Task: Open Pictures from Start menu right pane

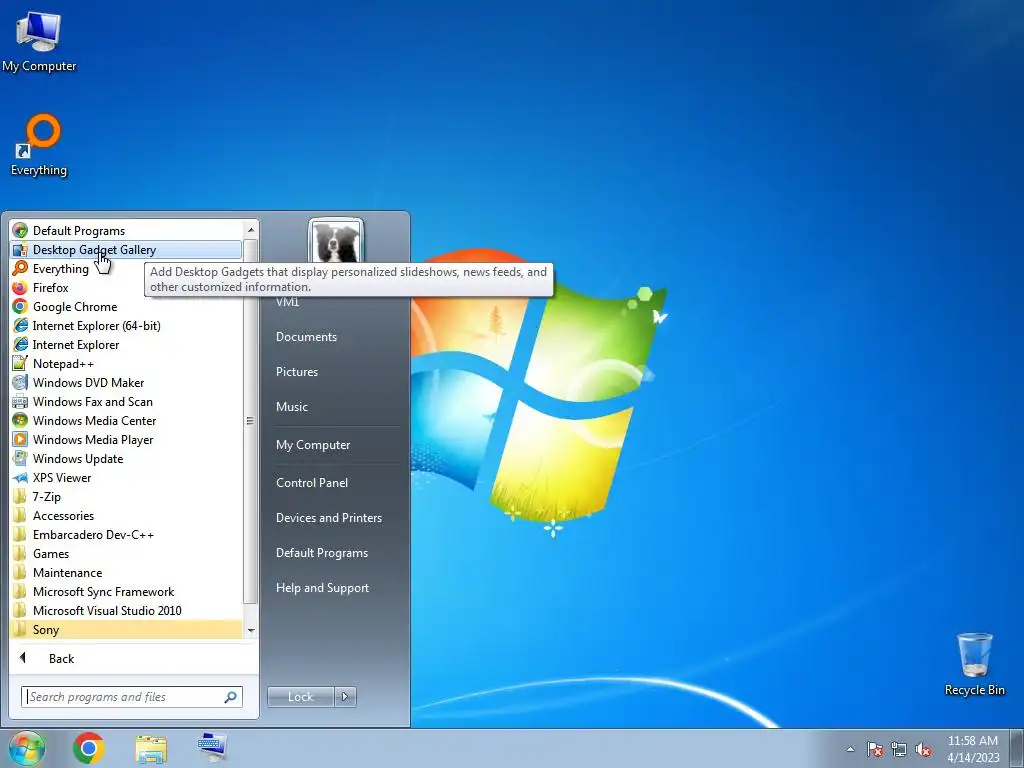Action: [x=296, y=372]
